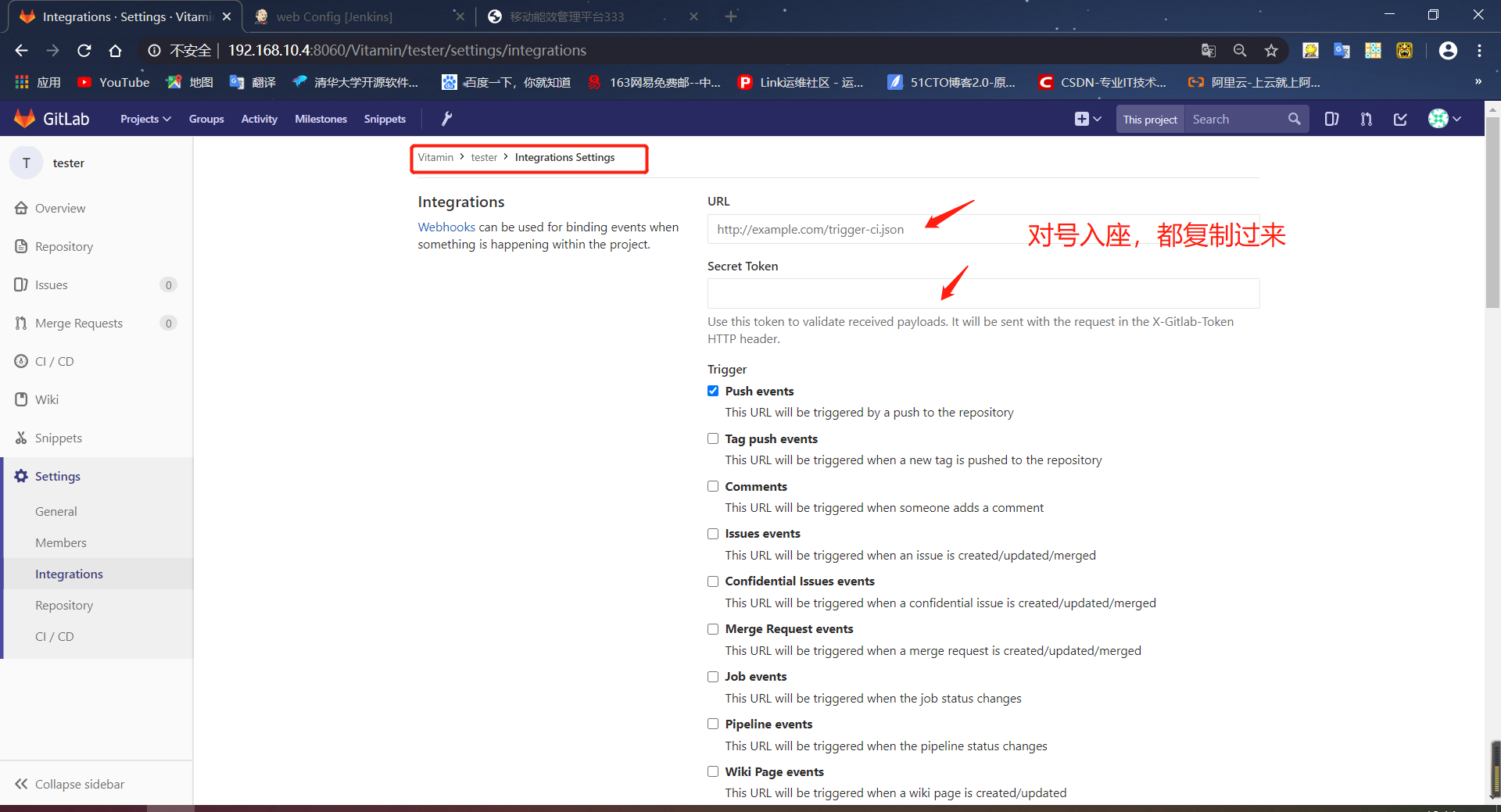Open the Webhooks link
The width and height of the screenshot is (1501, 812).
446,227
